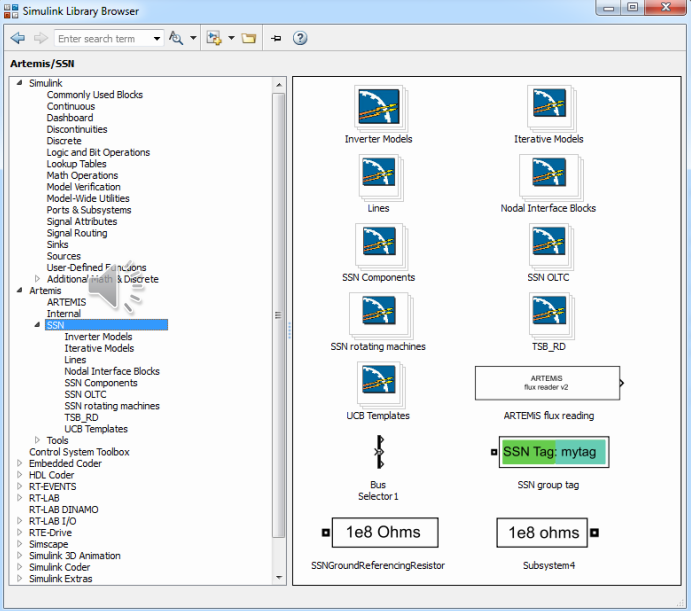Select RT-LAB I/O in the tree
The image size is (691, 611).
point(53,521)
